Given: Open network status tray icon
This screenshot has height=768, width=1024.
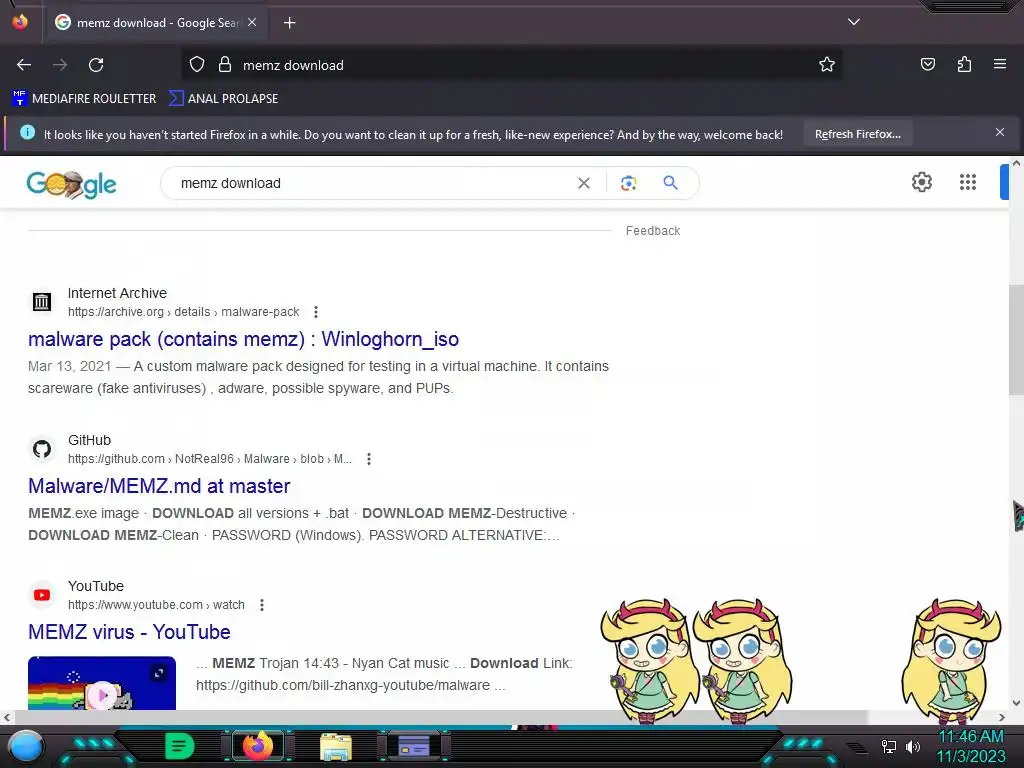Looking at the screenshot, I should tap(889, 746).
